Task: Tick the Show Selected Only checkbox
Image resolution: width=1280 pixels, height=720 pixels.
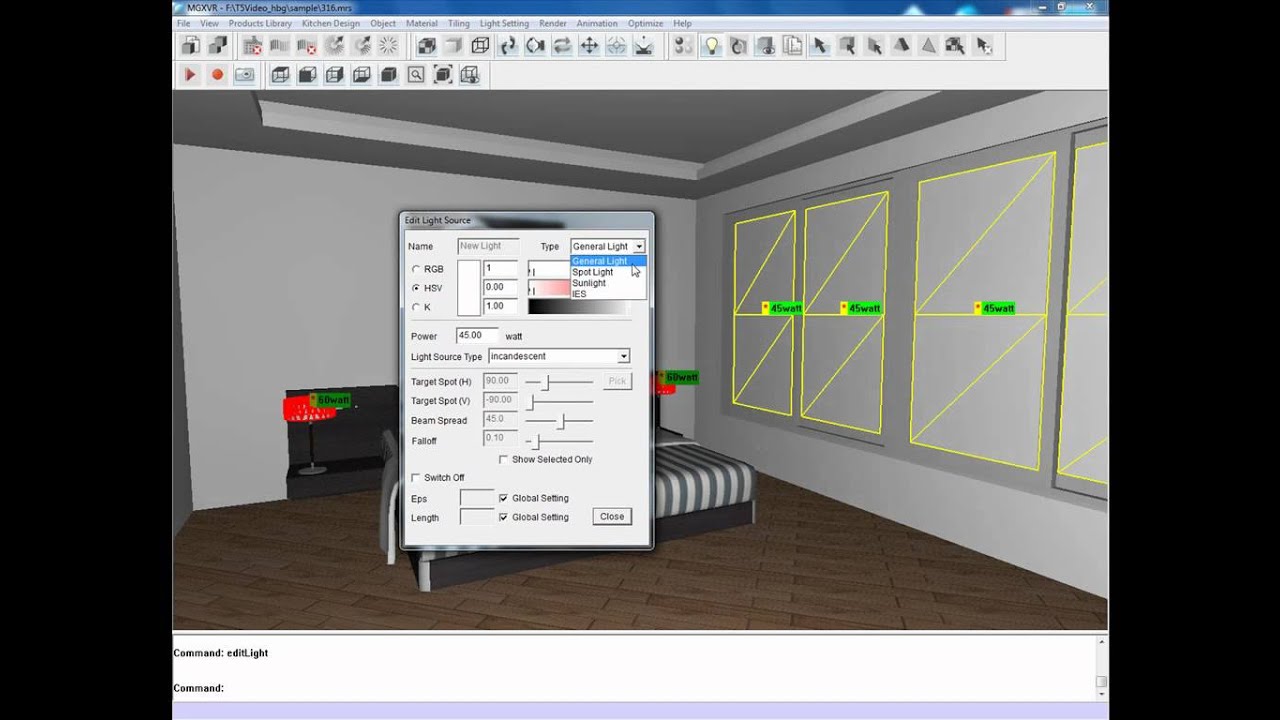Action: click(x=504, y=459)
